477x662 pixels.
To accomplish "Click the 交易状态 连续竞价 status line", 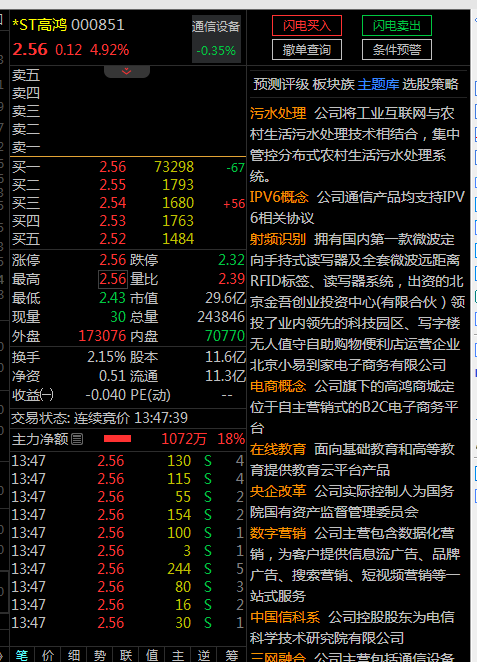I will pyautogui.click(x=100, y=418).
